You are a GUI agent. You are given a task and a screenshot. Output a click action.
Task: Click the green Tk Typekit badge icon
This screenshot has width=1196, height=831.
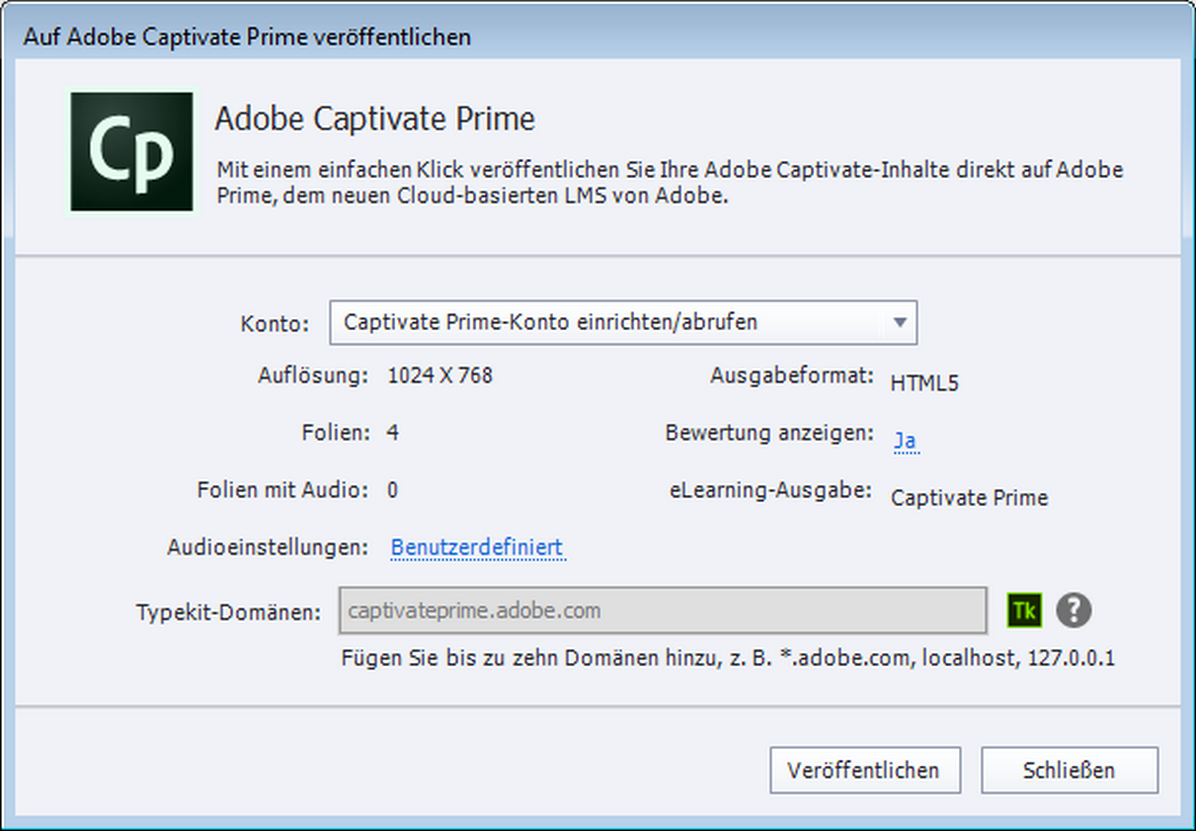pyautogui.click(x=1023, y=610)
